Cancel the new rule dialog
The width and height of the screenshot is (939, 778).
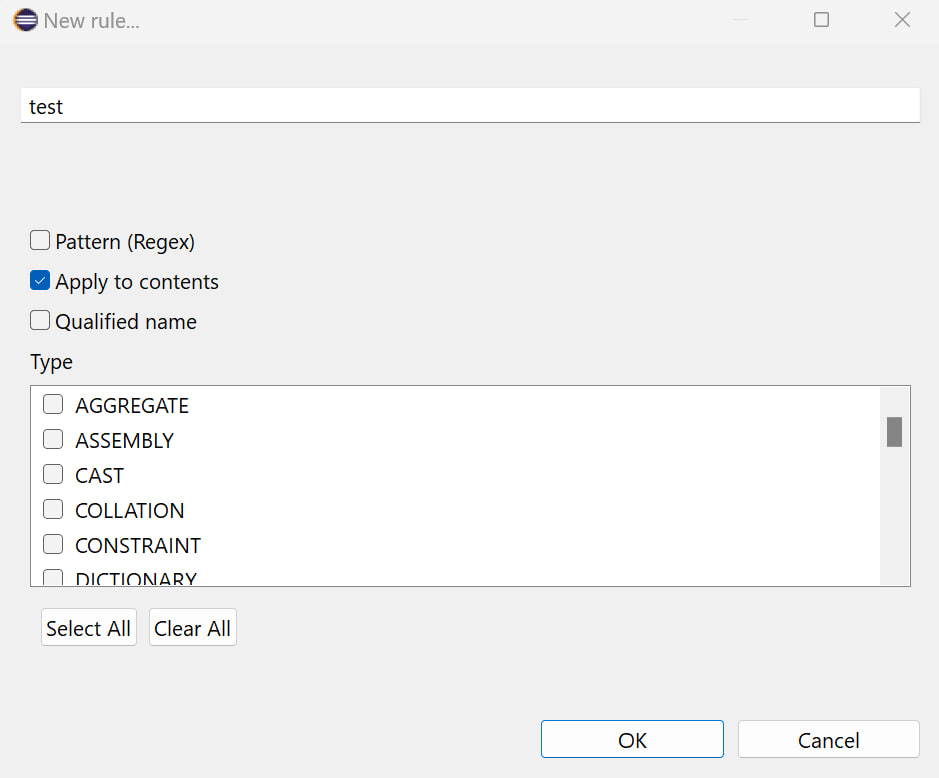pos(829,740)
